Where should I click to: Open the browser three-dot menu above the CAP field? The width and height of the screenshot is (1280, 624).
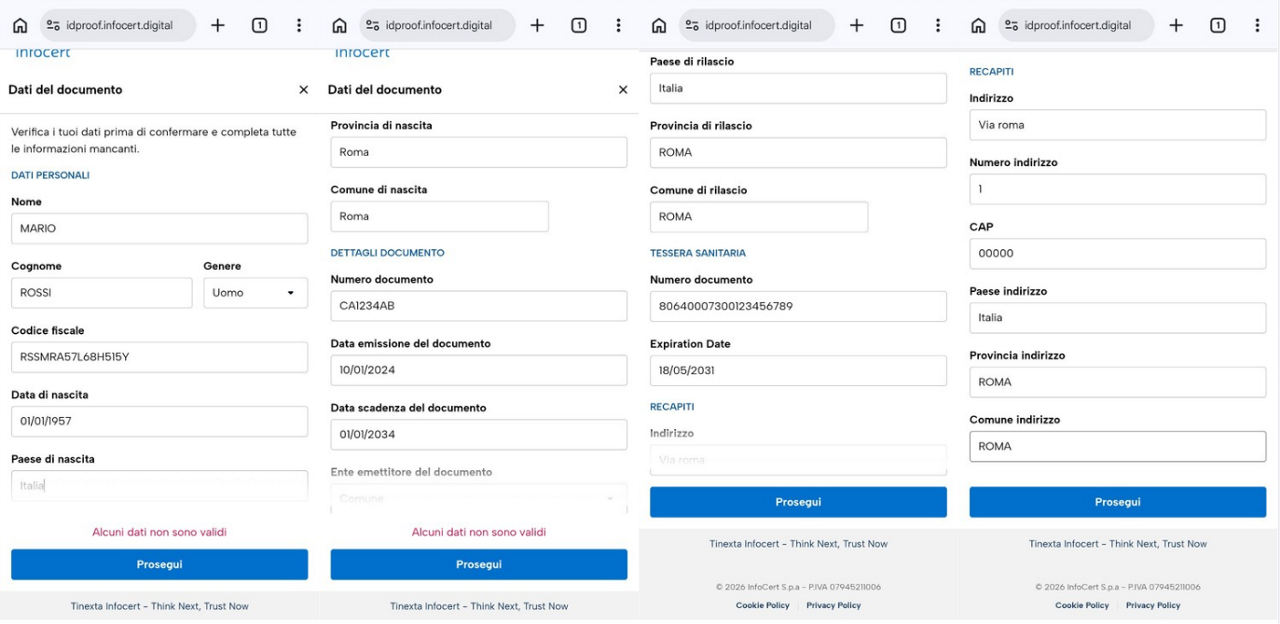tap(1257, 26)
